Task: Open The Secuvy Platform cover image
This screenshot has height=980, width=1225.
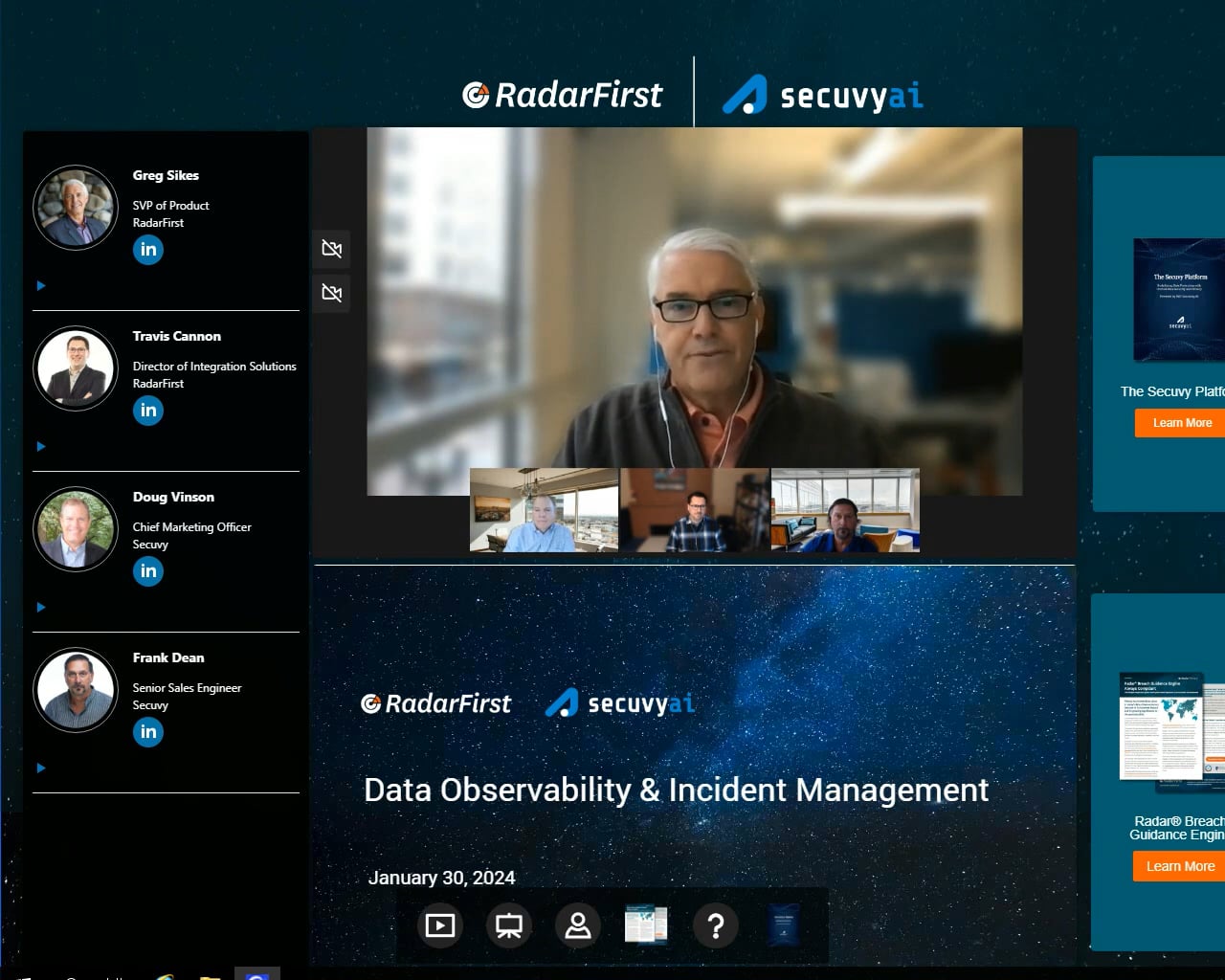Action: pyautogui.click(x=1179, y=300)
